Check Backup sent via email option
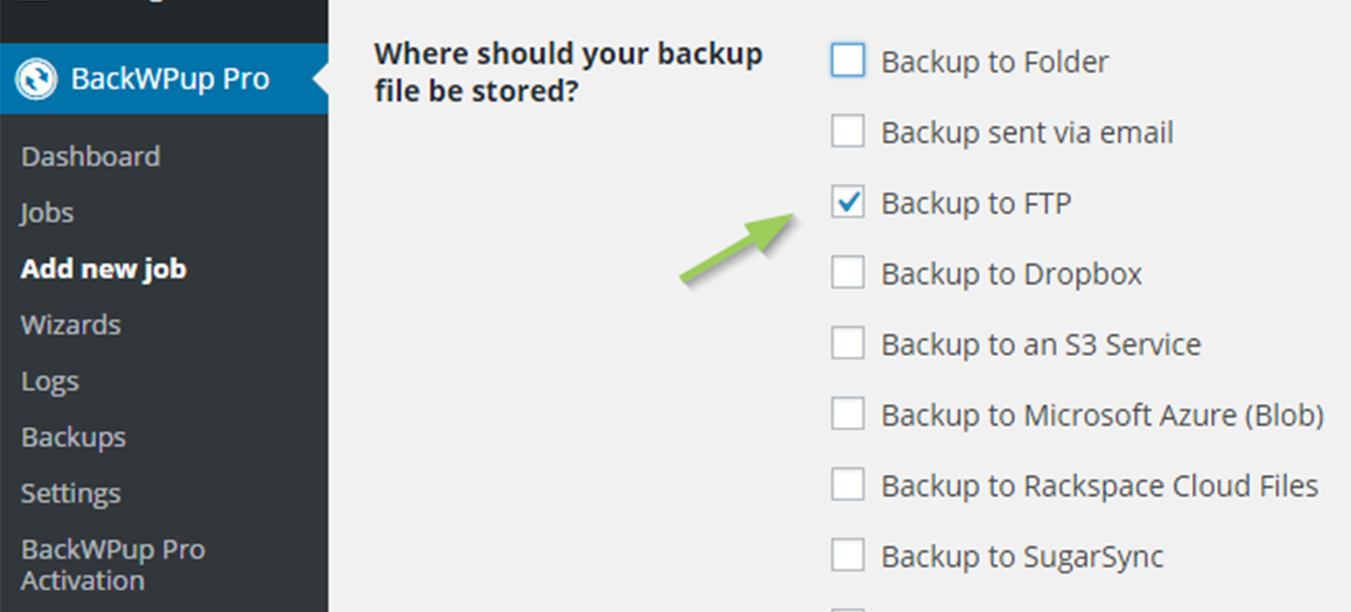Viewport: 1351px width, 612px height. [x=847, y=132]
